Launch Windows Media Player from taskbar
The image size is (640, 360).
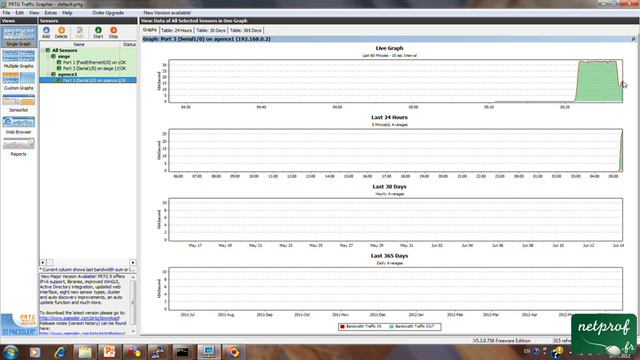coord(35,352)
